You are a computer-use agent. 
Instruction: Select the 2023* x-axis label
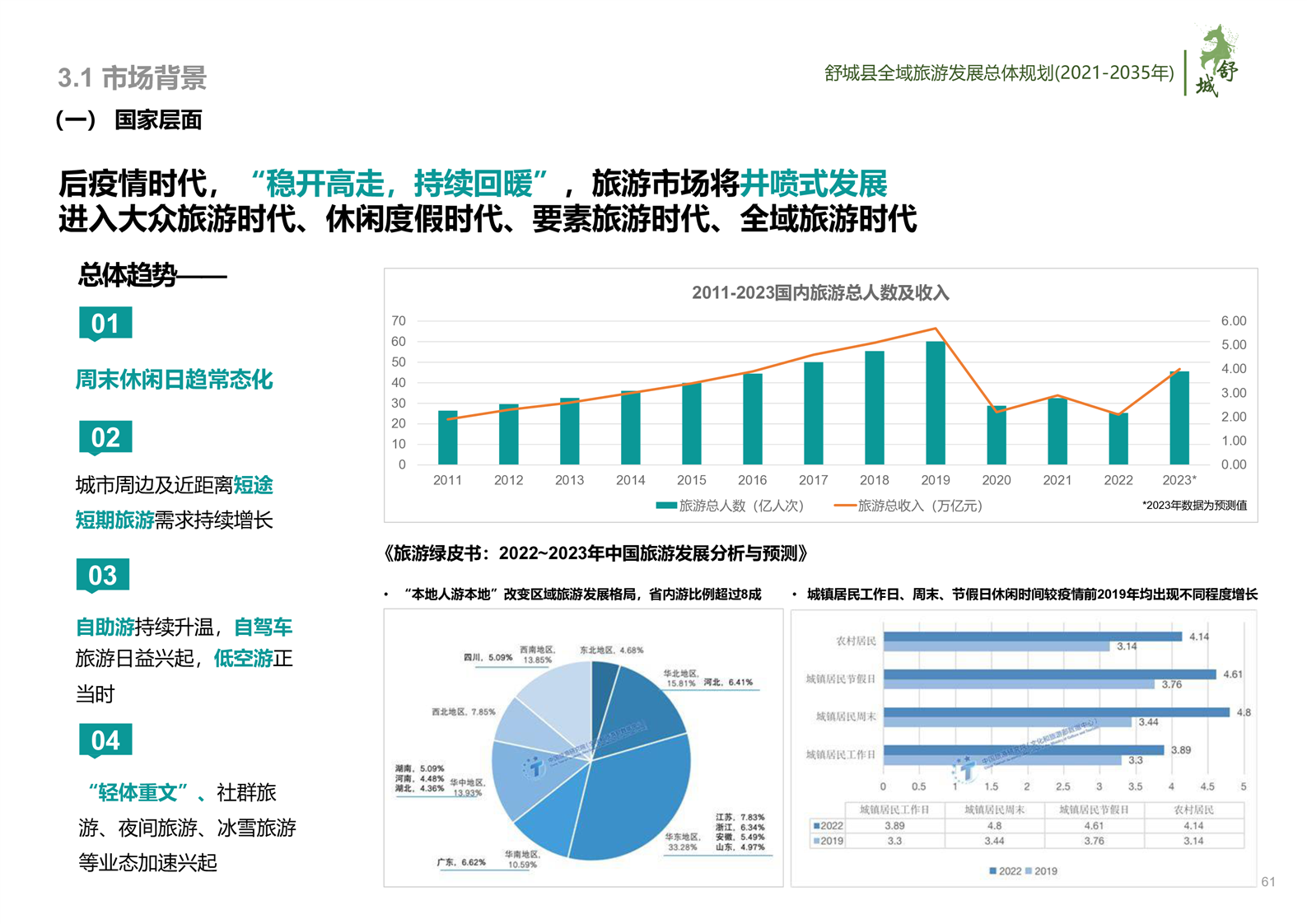pyautogui.click(x=1179, y=480)
